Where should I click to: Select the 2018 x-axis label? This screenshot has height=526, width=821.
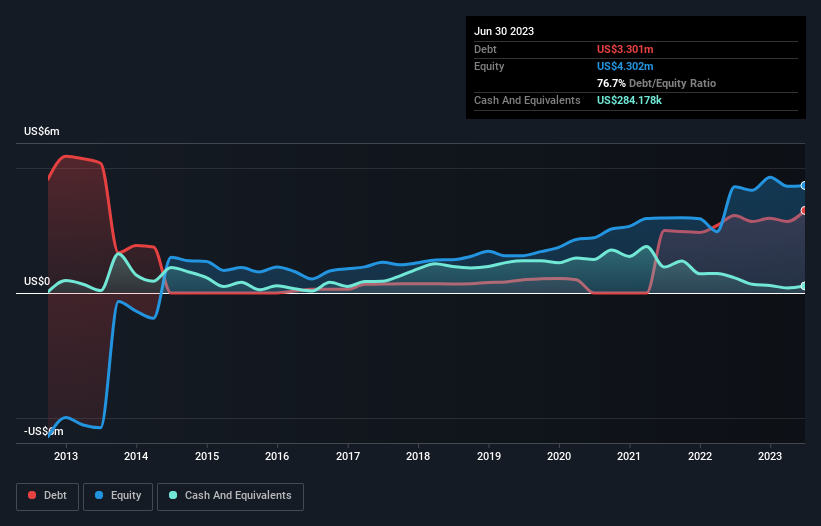click(418, 456)
